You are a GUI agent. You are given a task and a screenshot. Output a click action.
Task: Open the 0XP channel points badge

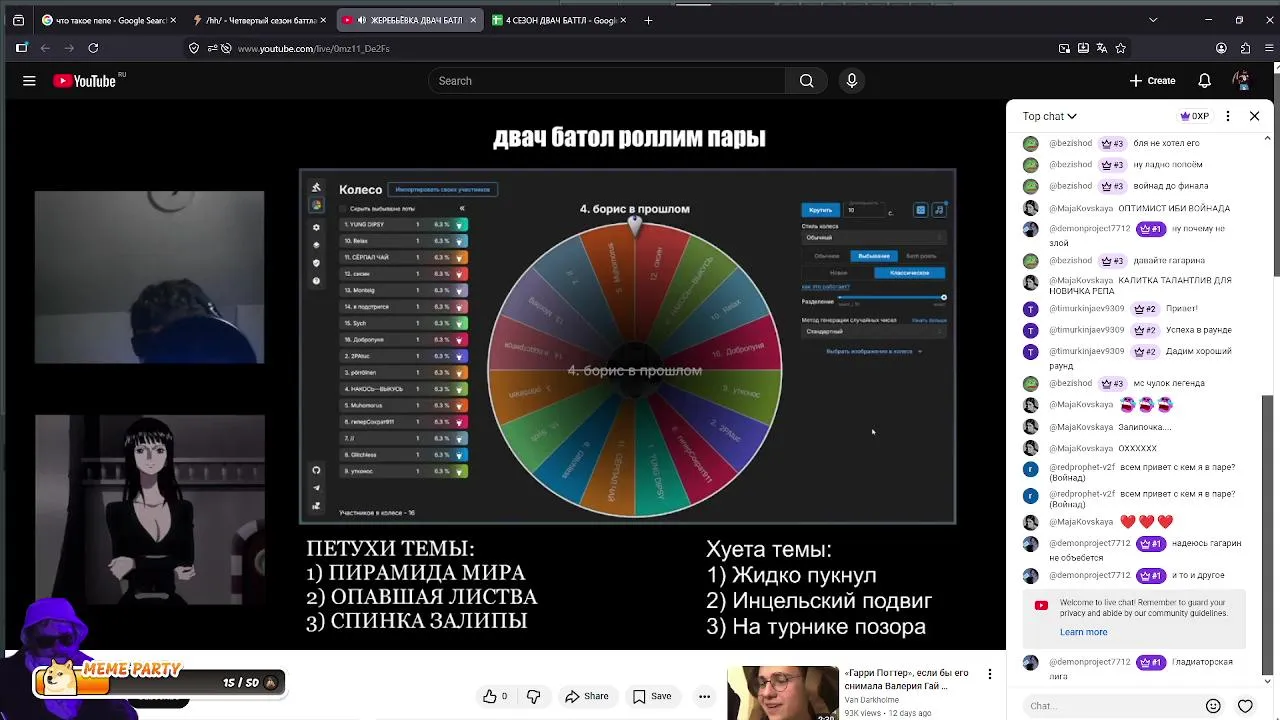tap(1195, 116)
